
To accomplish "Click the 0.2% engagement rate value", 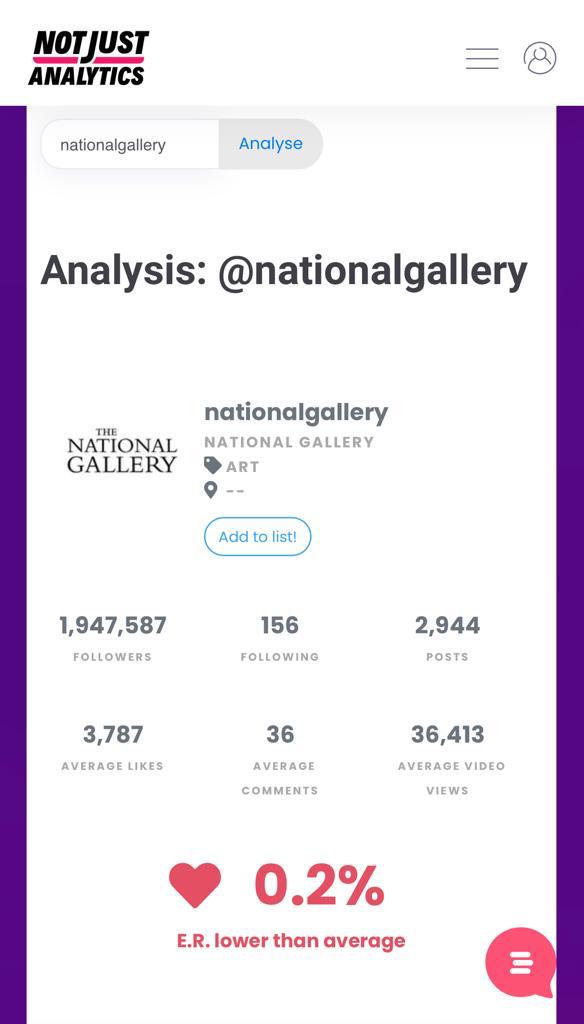I will click(319, 885).
